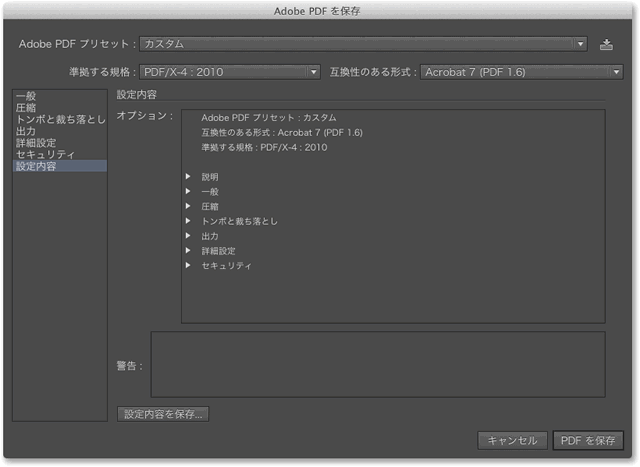Select 出力 in the left category list

(x=26, y=131)
